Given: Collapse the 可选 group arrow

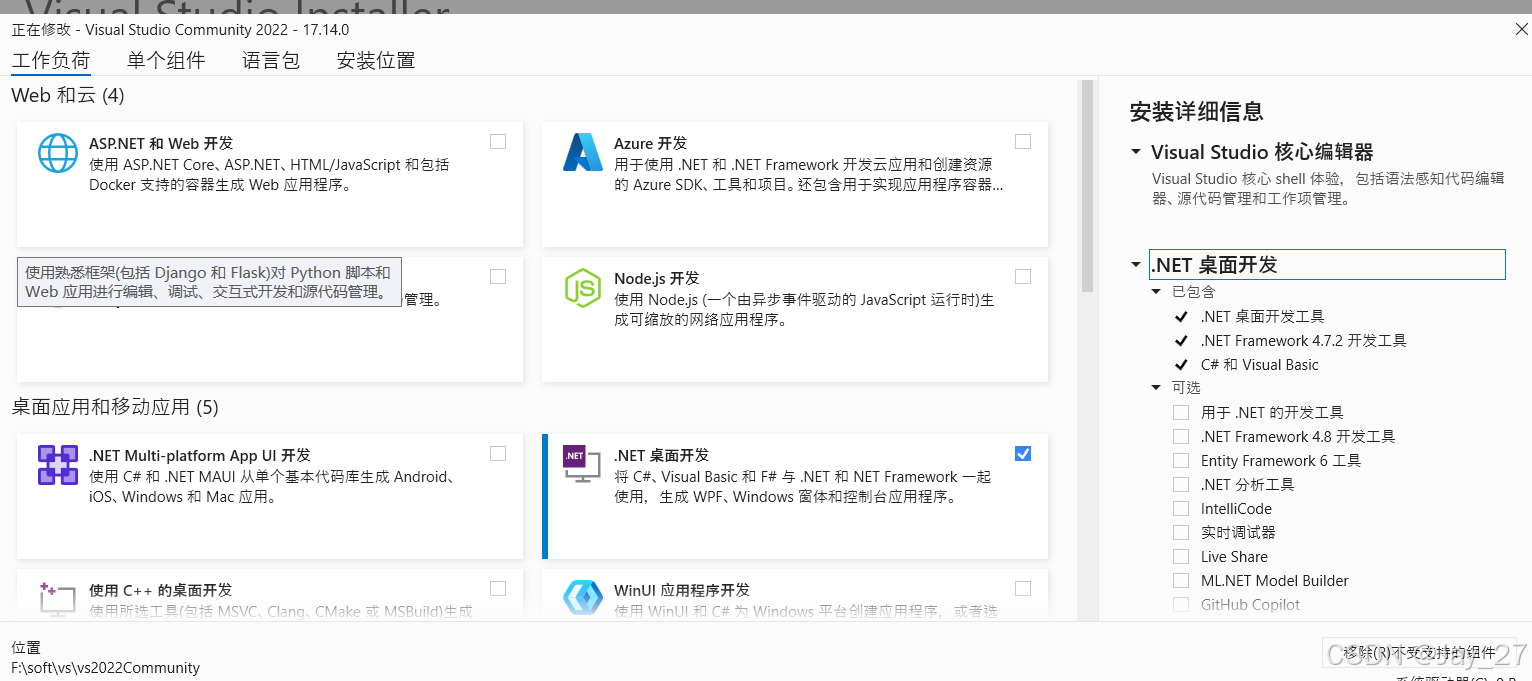Looking at the screenshot, I should pos(1156,388).
